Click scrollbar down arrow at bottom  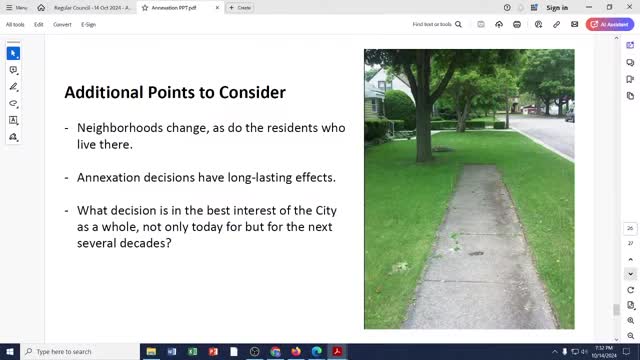click(616, 340)
